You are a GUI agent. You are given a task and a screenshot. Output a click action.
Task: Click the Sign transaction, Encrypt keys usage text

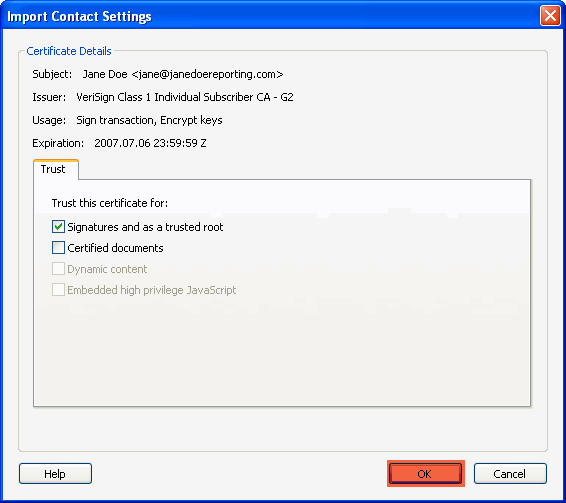[x=149, y=120]
